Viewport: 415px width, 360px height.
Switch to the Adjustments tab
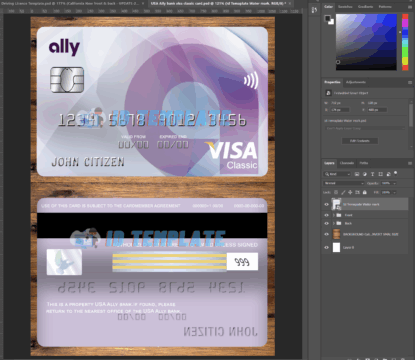pyautogui.click(x=356, y=82)
